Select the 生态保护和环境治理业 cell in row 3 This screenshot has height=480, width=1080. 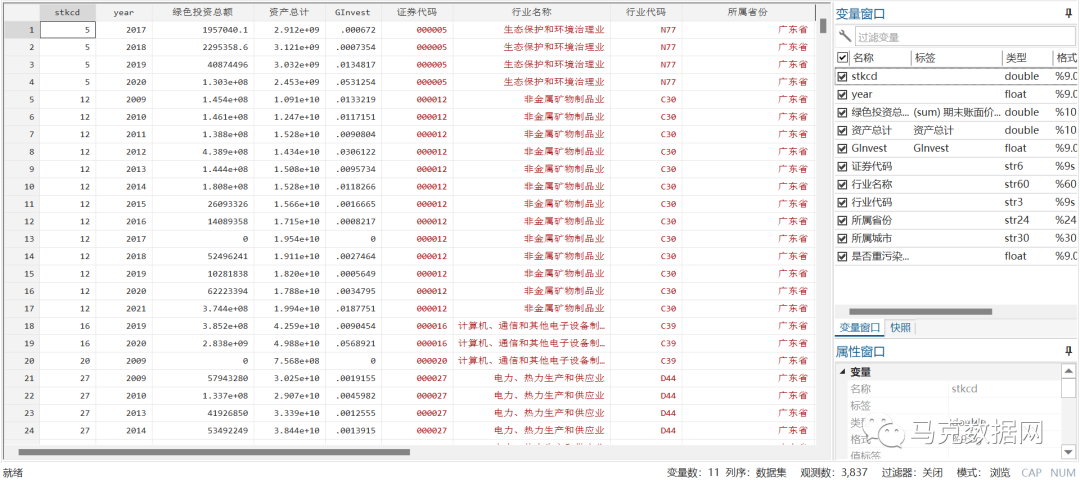point(531,65)
